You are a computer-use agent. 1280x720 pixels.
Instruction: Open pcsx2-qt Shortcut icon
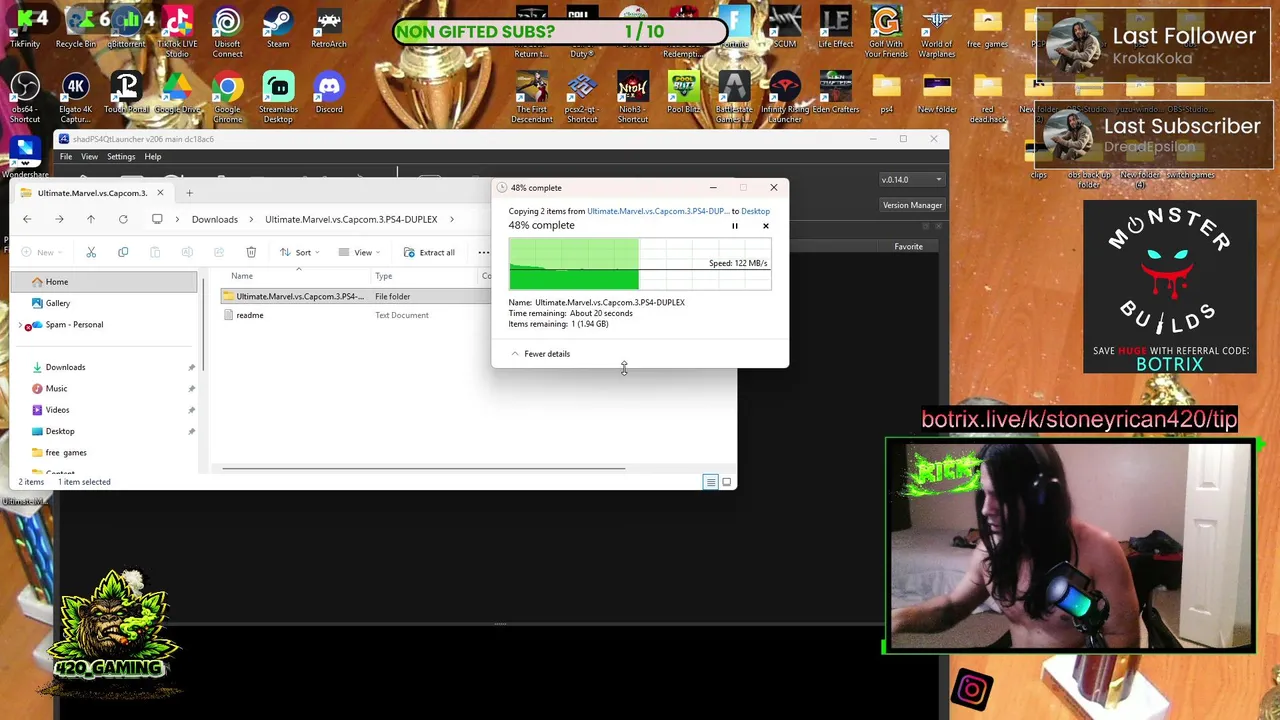tap(582, 97)
